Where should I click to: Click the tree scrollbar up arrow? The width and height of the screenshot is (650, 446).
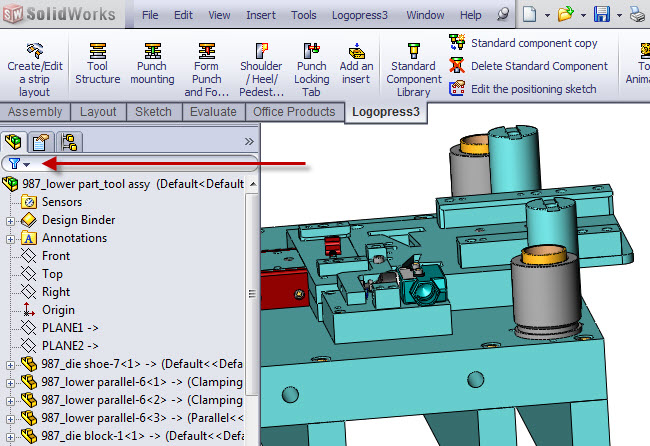pyautogui.click(x=253, y=184)
